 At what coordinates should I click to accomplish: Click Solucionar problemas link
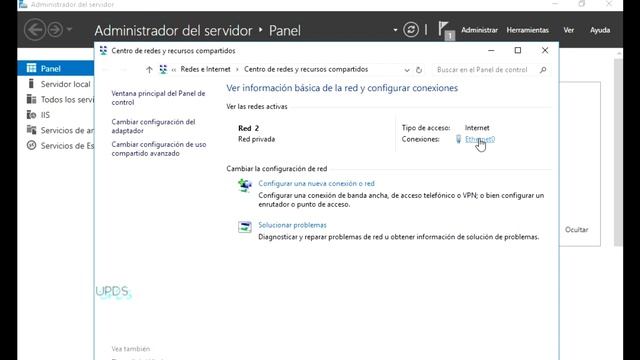pos(292,225)
